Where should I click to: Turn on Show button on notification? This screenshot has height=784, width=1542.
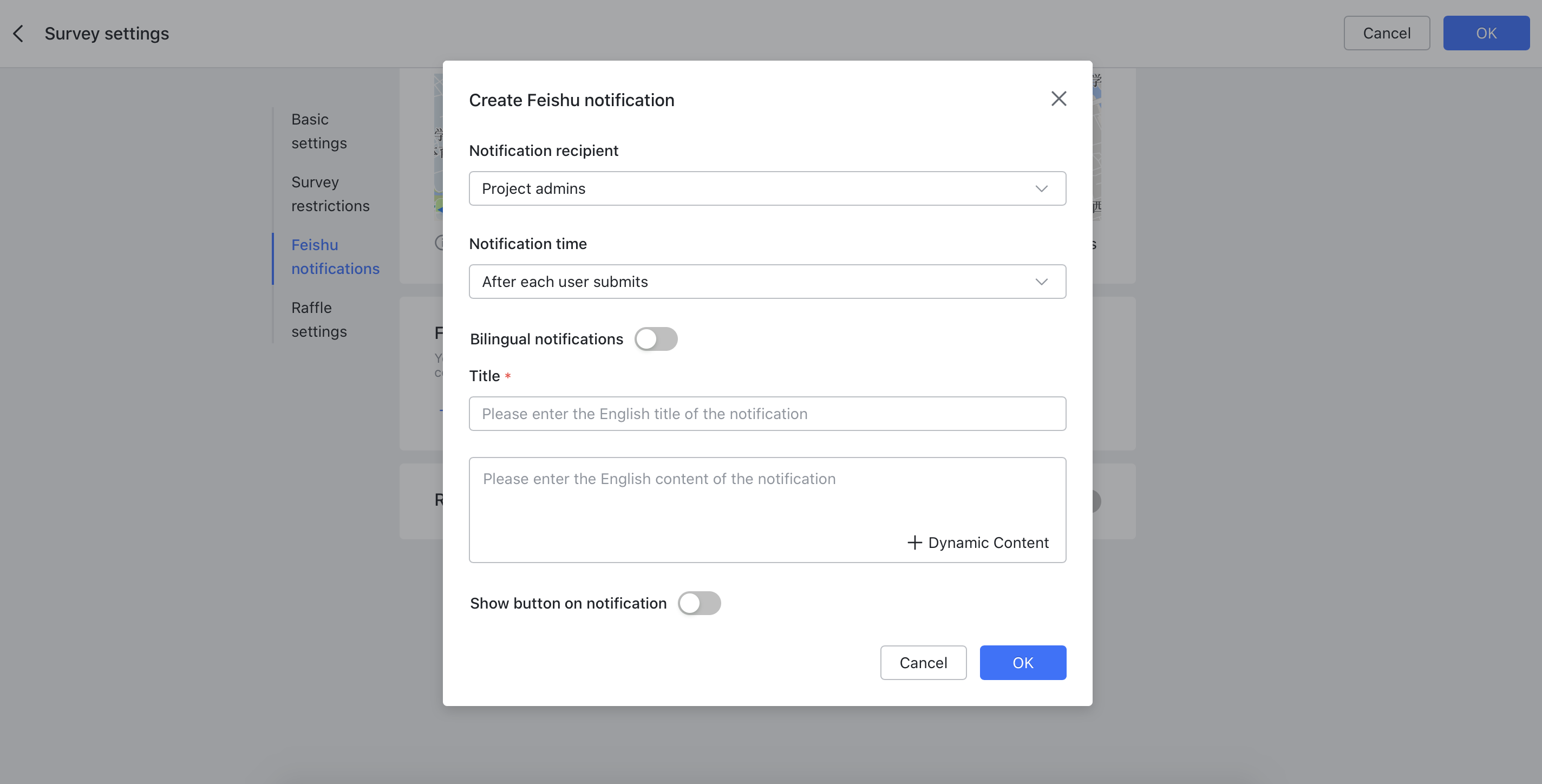699,603
